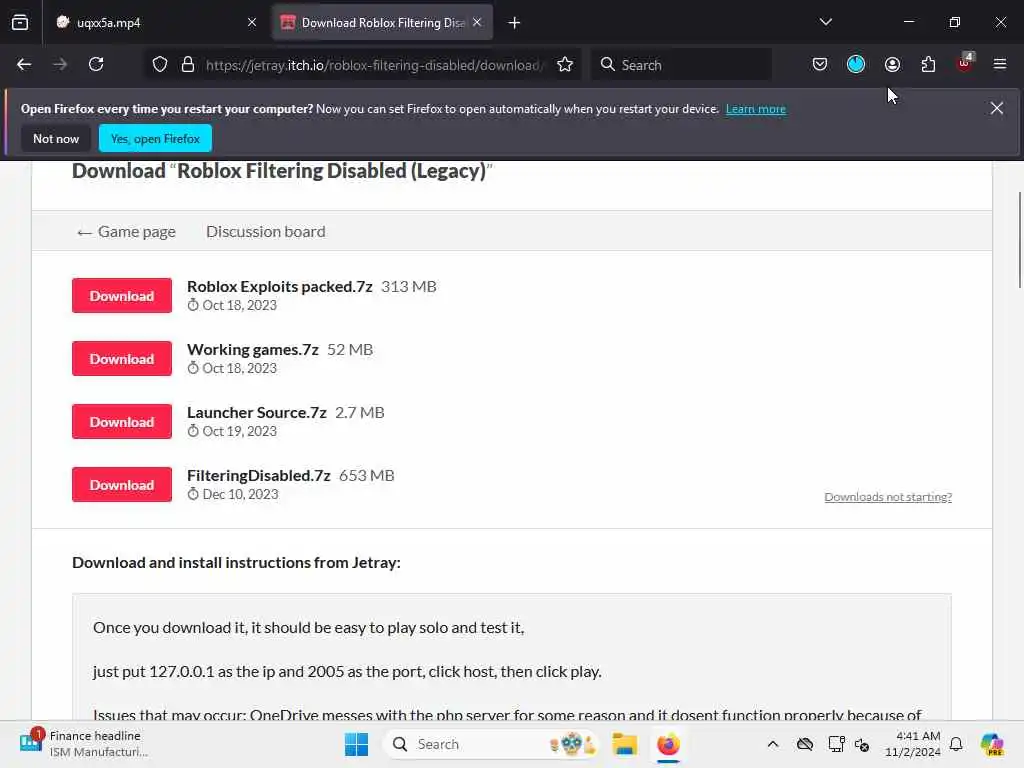This screenshot has height=768, width=1024.
Task: Click the forward navigation arrow
Action: click(60, 65)
